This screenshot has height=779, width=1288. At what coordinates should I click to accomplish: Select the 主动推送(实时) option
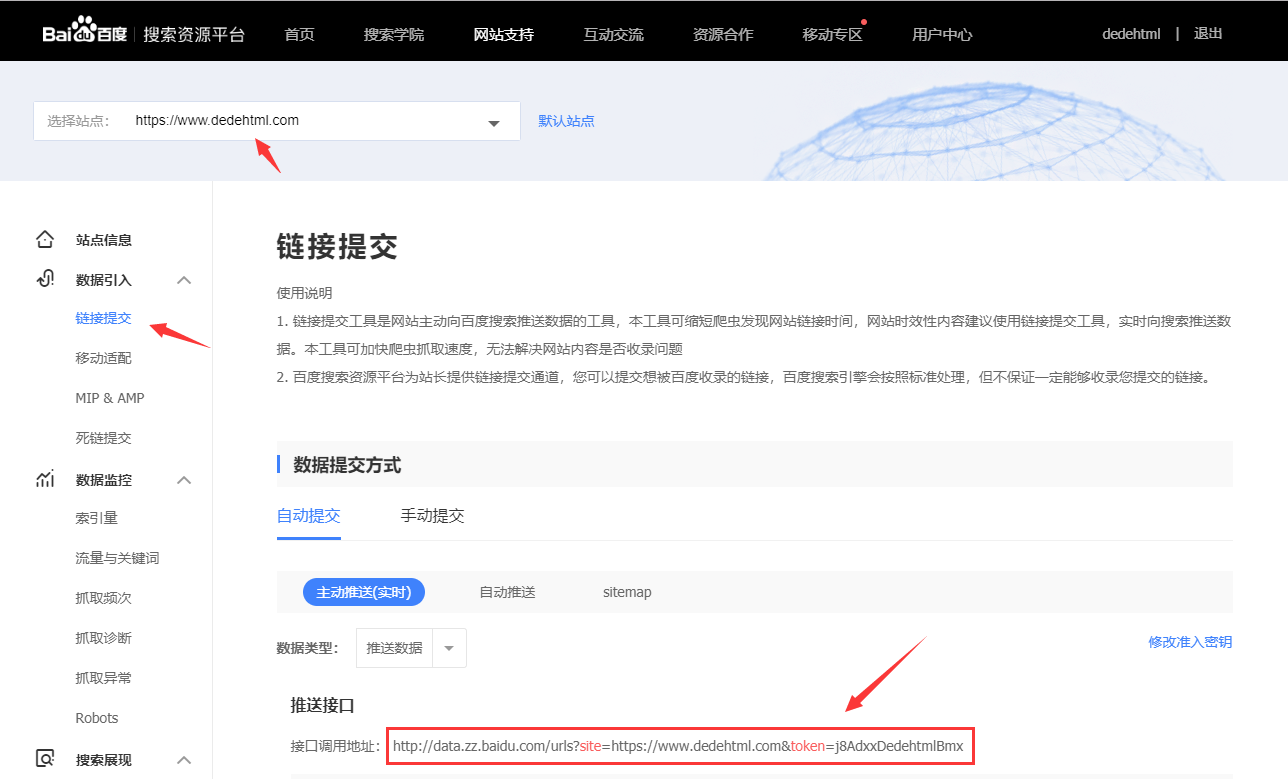point(364,592)
